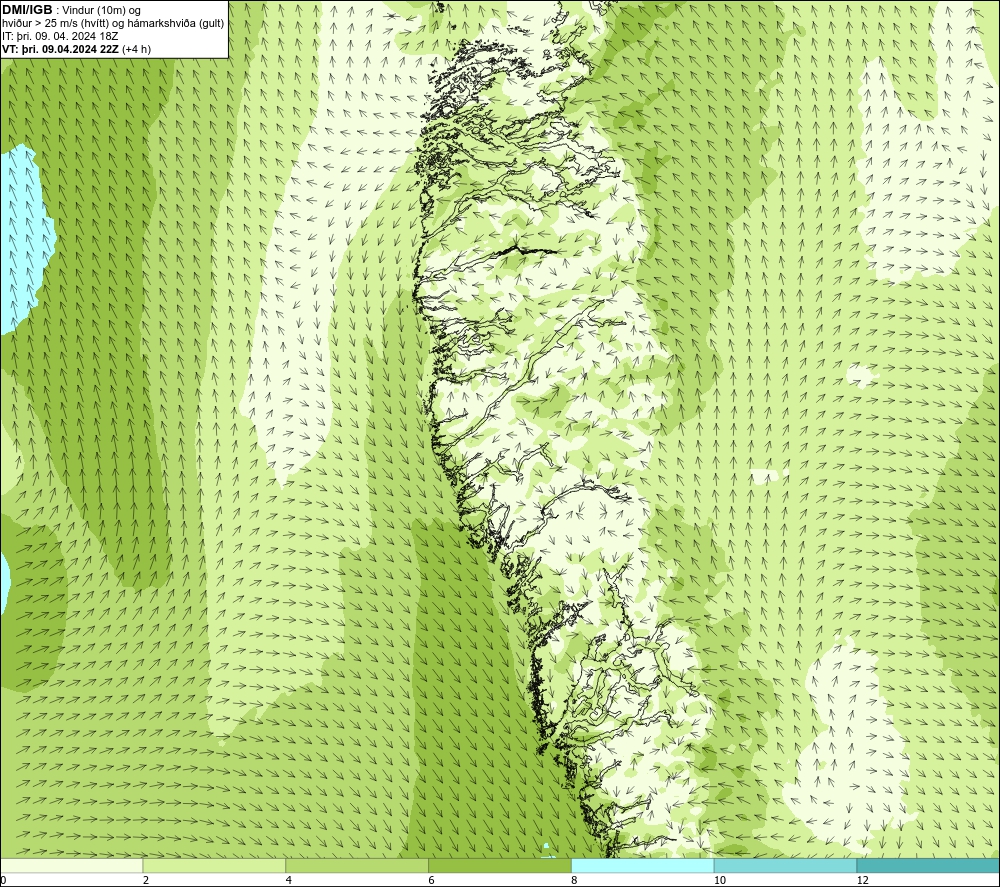The width and height of the screenshot is (1000, 887).
Task: Click the legend scale label '8'
Action: click(575, 880)
